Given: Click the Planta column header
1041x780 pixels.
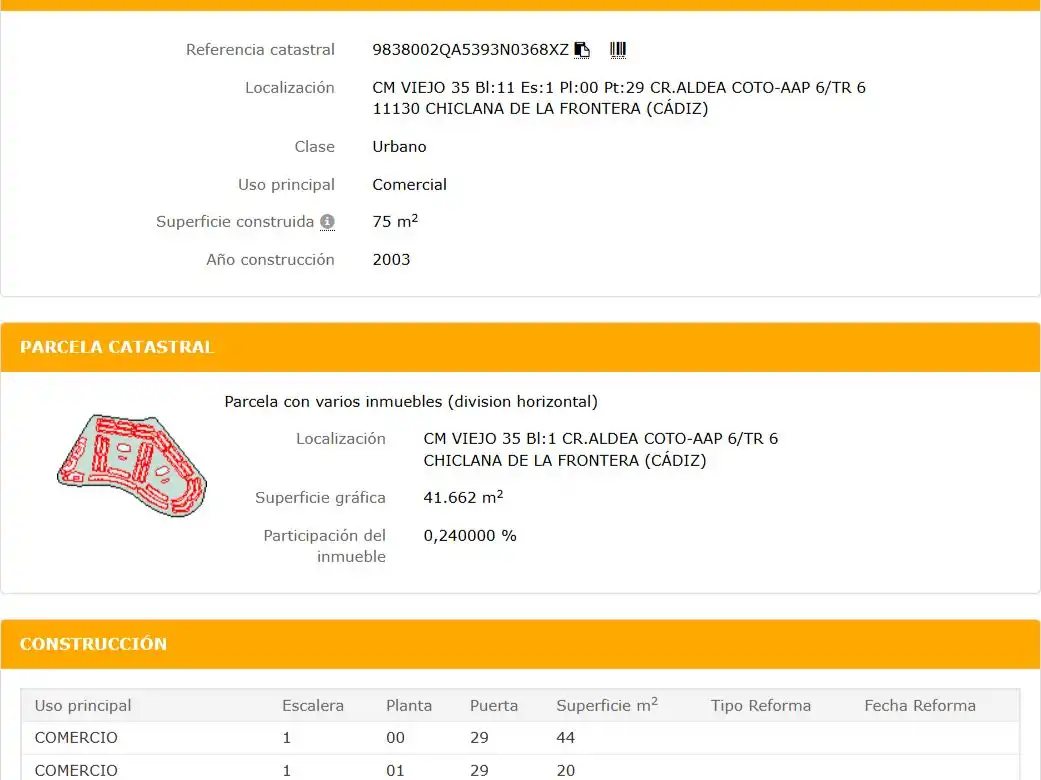Looking at the screenshot, I should [409, 706].
